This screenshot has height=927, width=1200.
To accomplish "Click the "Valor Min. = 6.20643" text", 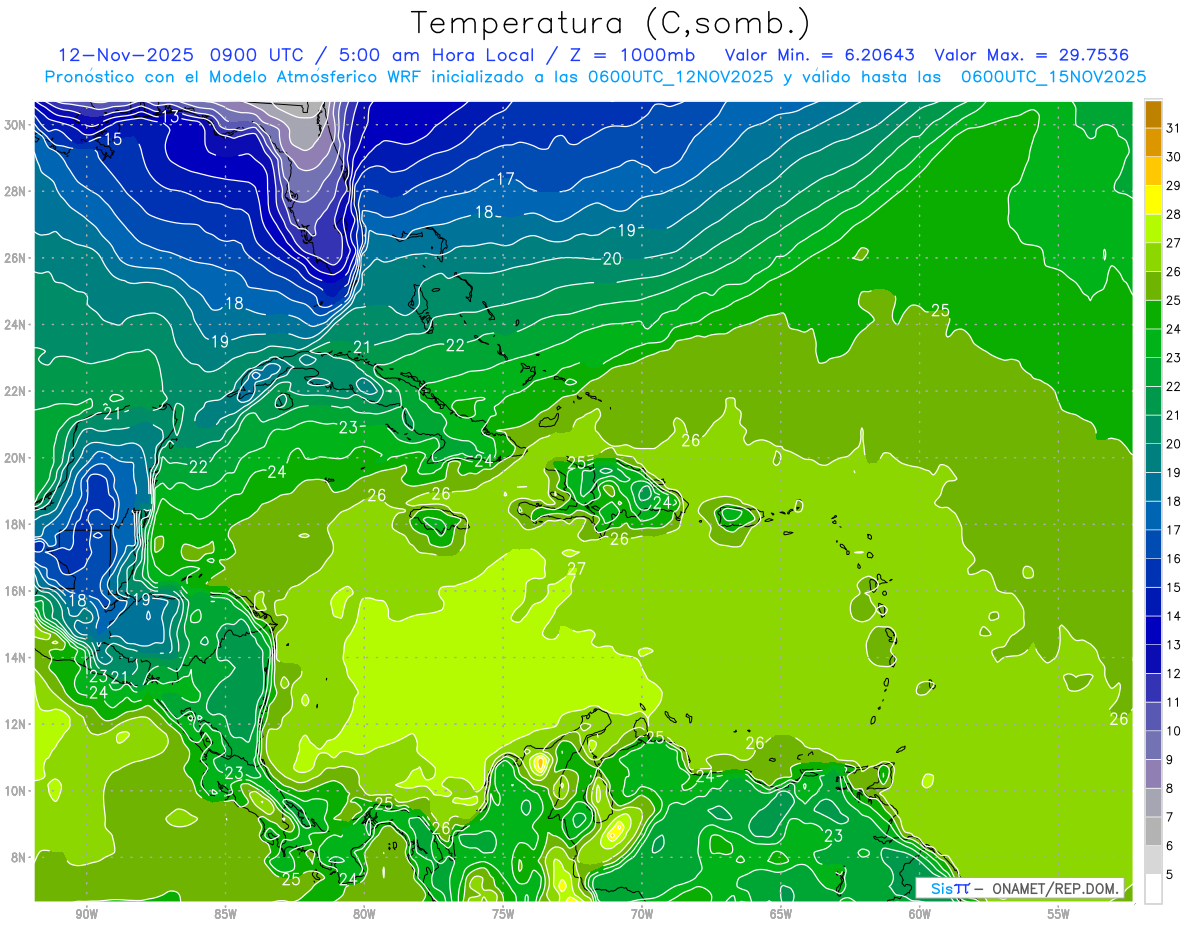I will (820, 55).
